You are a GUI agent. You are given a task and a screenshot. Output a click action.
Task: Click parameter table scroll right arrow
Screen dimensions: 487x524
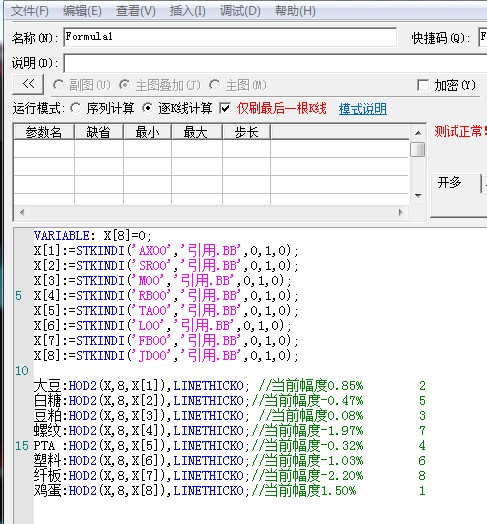401,212
